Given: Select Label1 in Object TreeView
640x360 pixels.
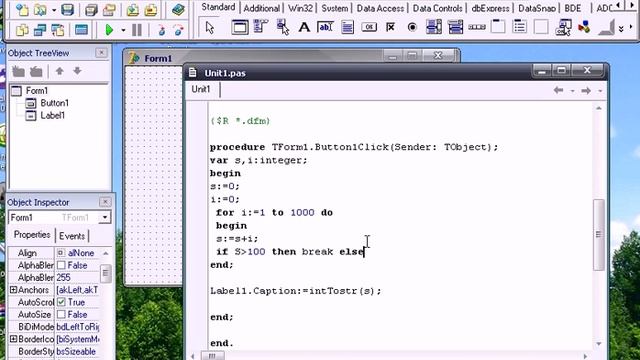Looking at the screenshot, I should [x=53, y=115].
